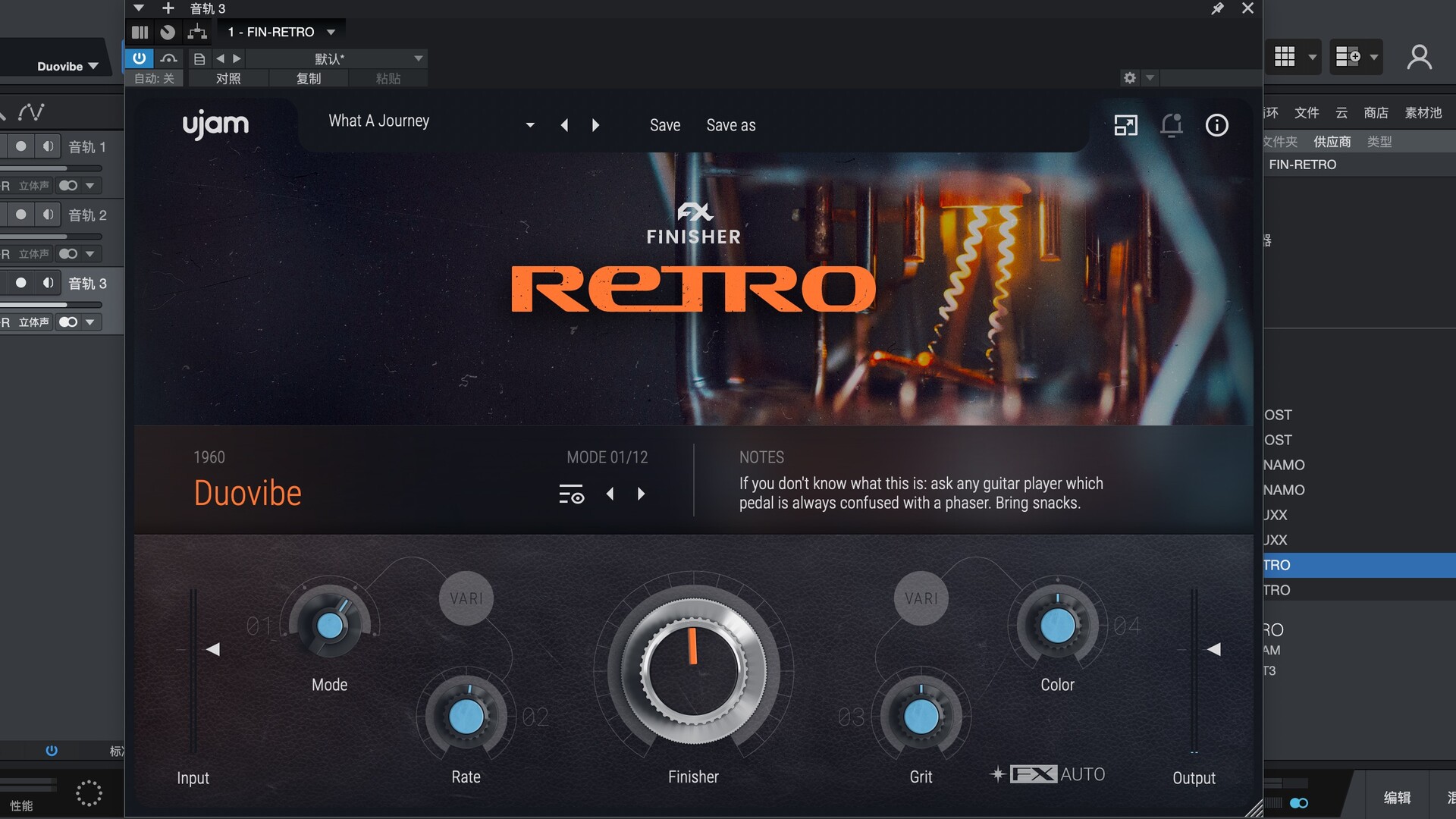Open the preset file page icon
The width and height of the screenshot is (1456, 819).
tap(199, 58)
